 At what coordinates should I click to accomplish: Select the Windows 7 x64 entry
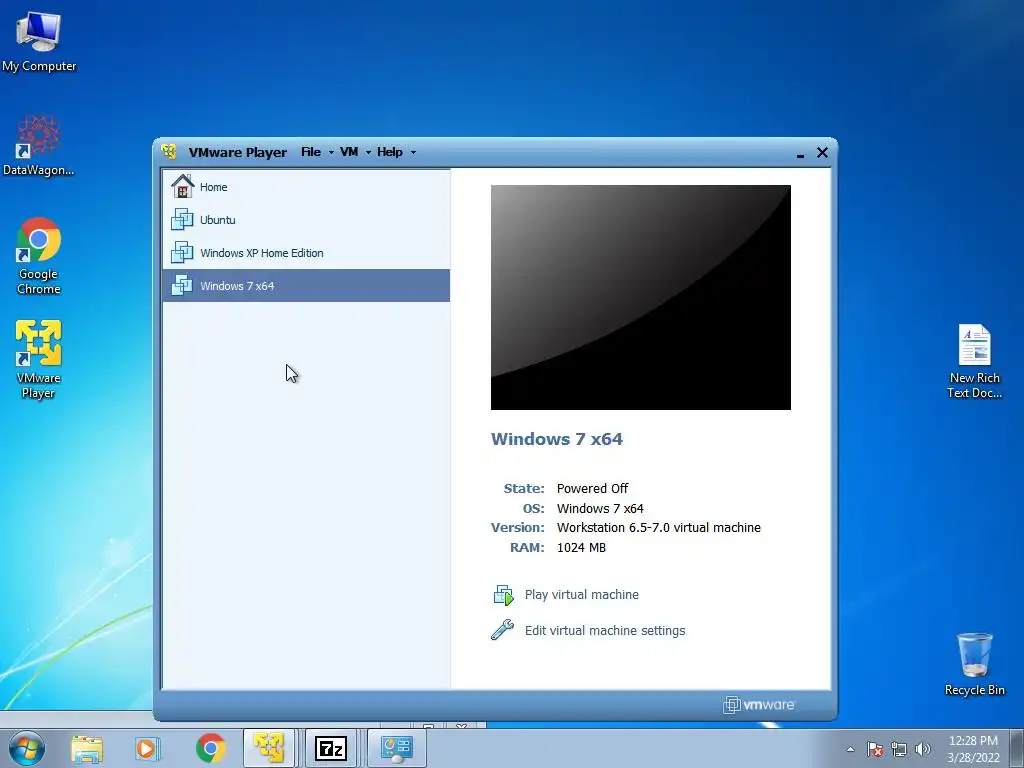306,285
